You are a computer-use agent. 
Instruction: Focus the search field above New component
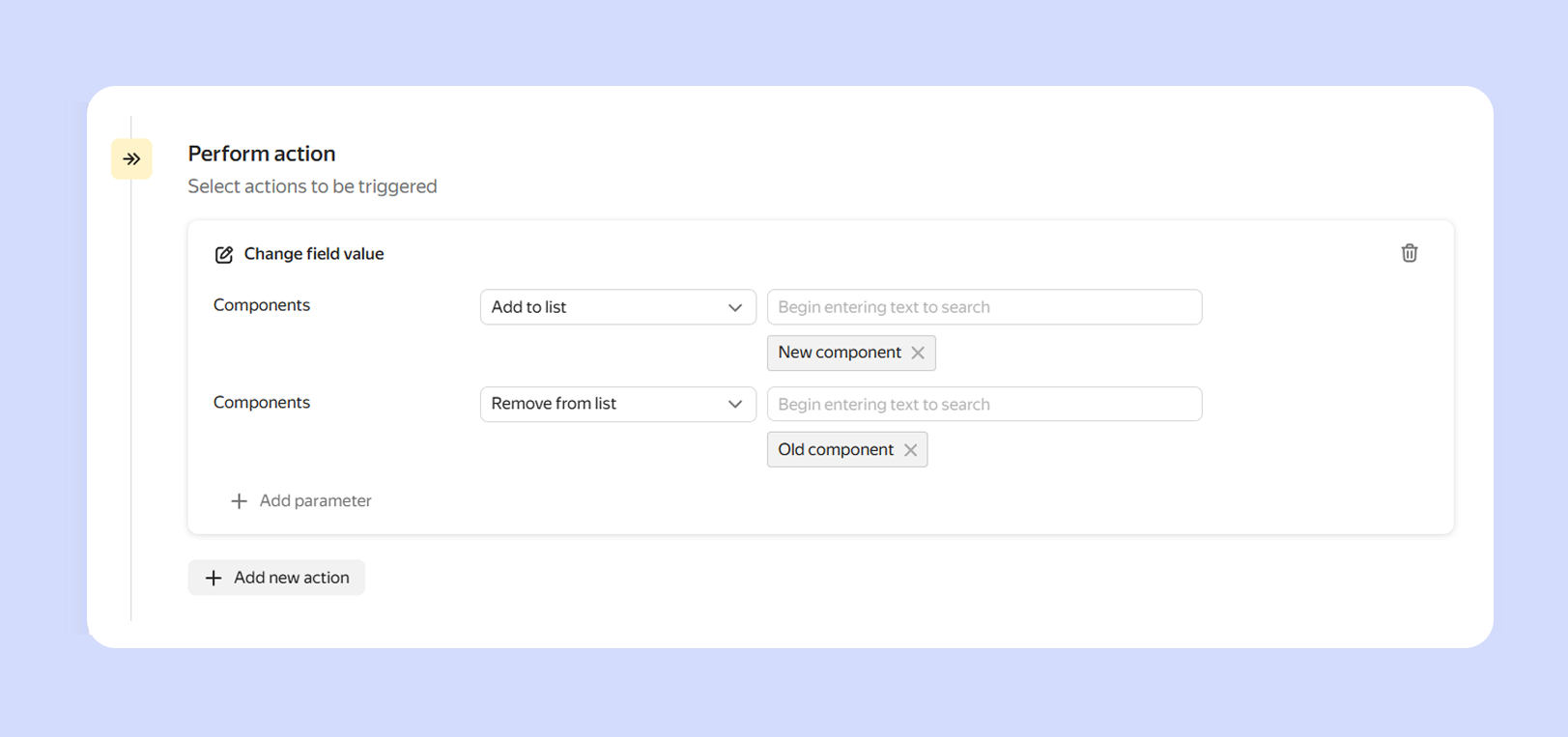pyautogui.click(x=984, y=307)
